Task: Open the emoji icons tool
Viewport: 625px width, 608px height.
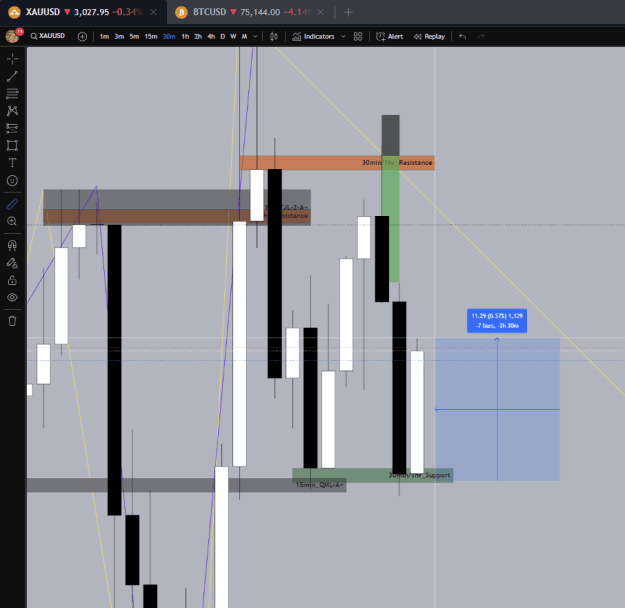Action: [12, 181]
